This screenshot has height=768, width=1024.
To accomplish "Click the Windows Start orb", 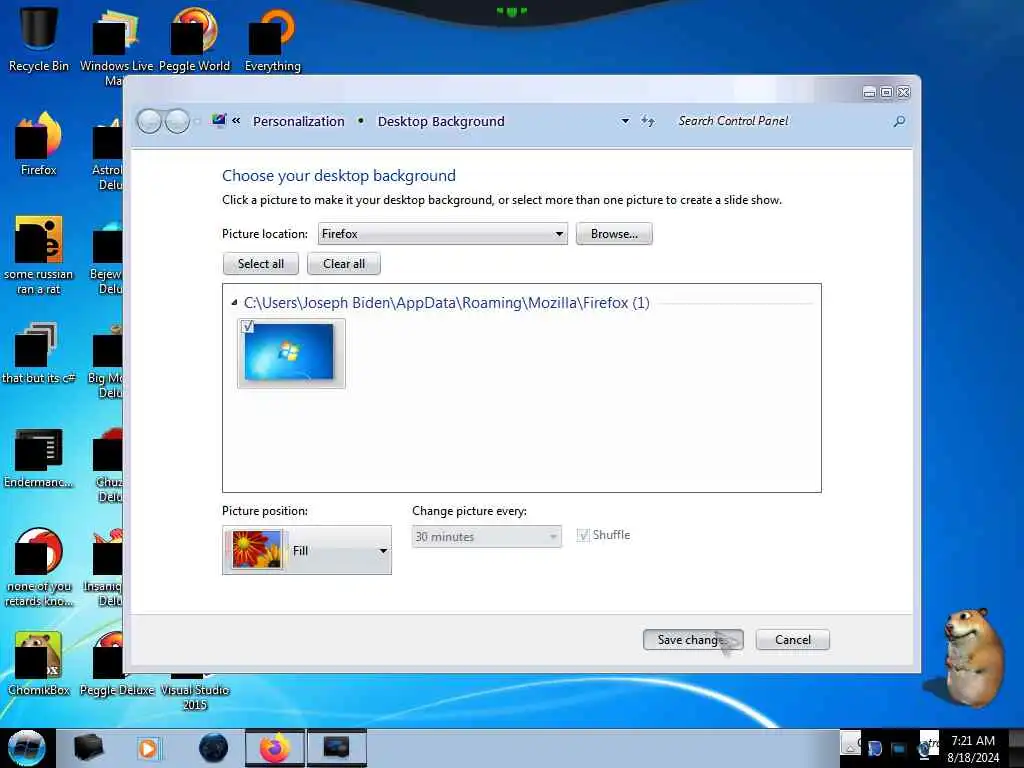I will tap(26, 748).
